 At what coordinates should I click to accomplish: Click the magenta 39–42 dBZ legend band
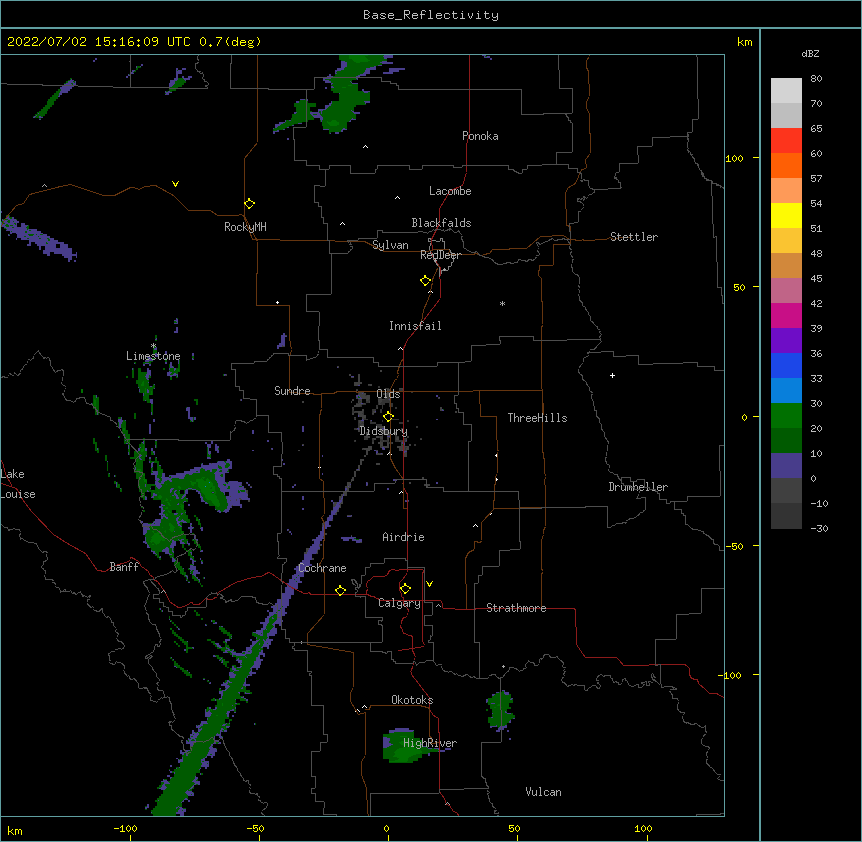pos(786,315)
